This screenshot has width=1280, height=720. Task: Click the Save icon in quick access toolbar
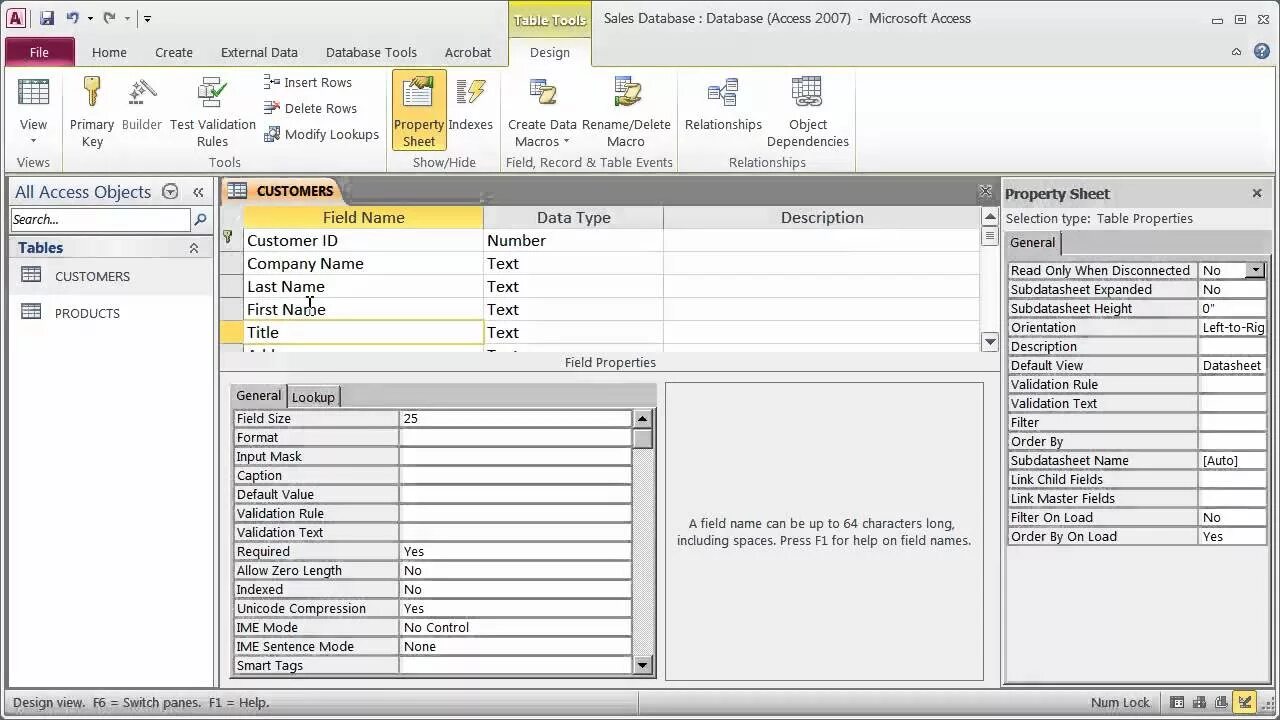tap(46, 18)
